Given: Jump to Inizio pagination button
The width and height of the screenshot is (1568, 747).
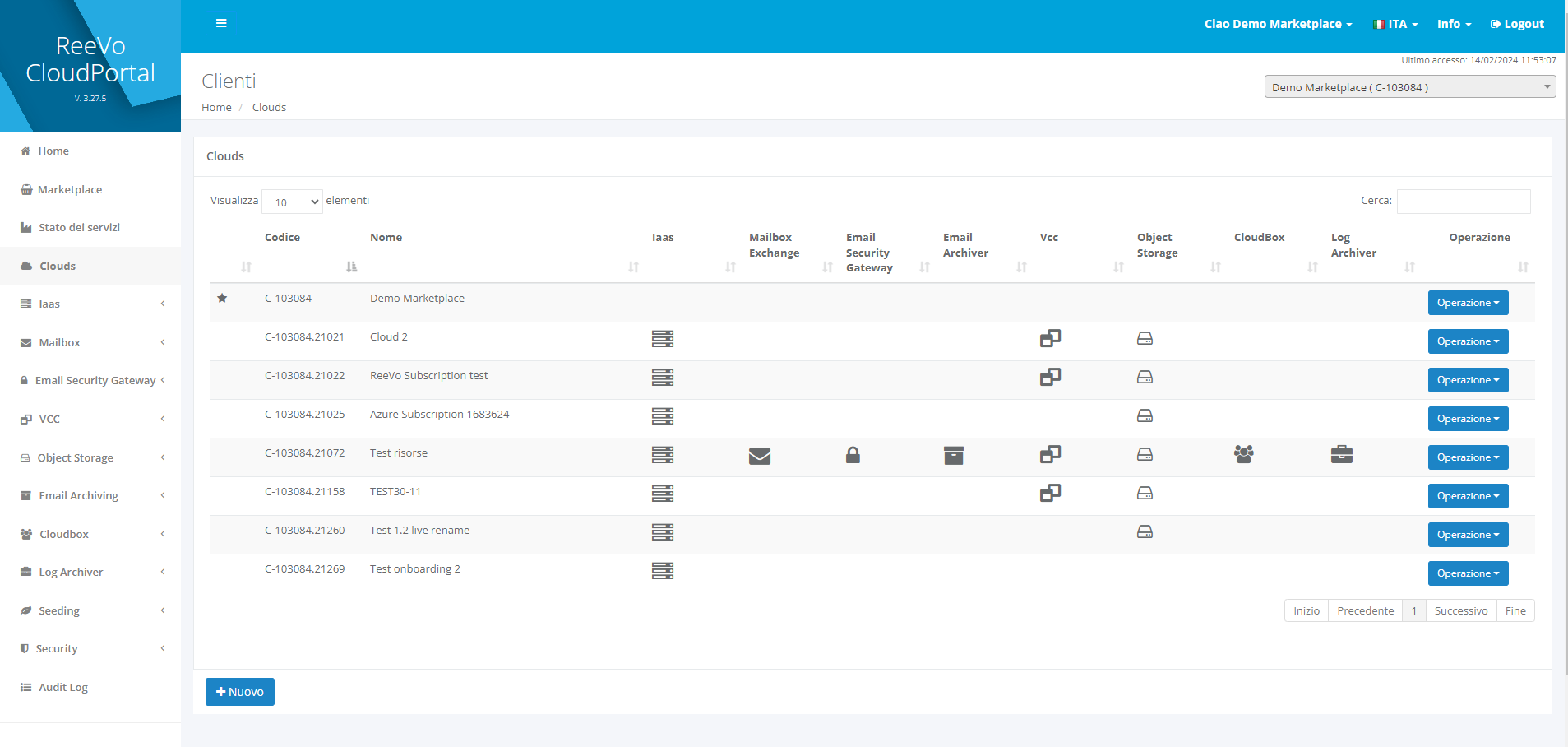Looking at the screenshot, I should coord(1307,610).
